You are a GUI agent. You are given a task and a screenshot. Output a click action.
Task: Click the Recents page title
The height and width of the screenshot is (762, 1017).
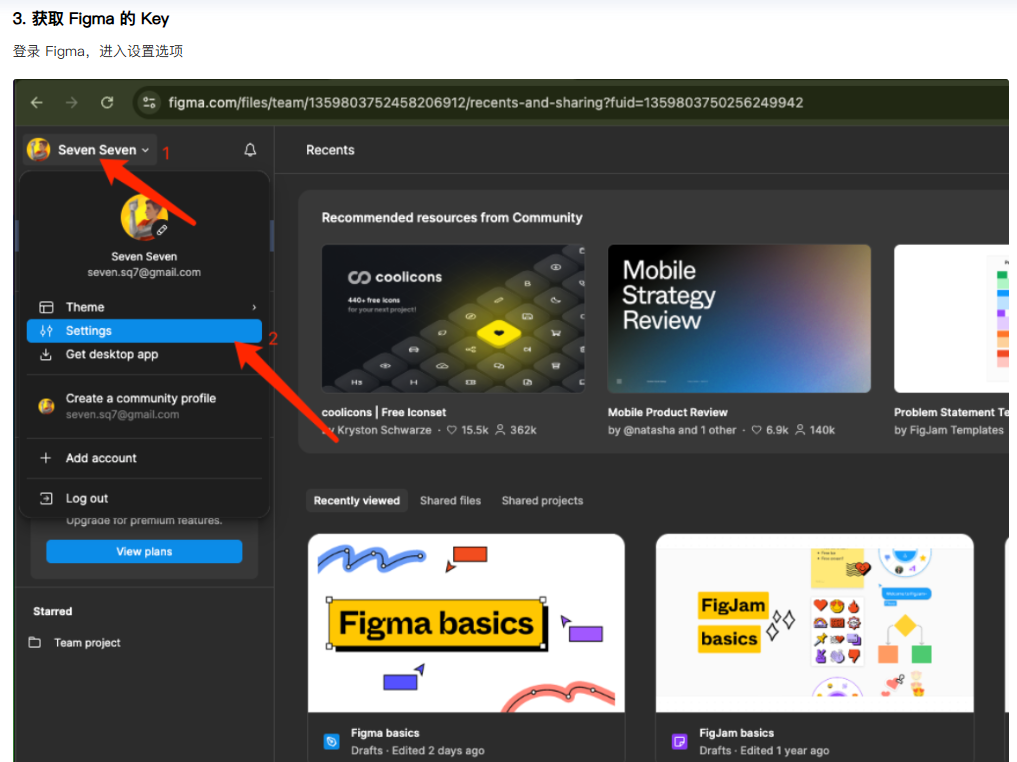click(x=330, y=150)
